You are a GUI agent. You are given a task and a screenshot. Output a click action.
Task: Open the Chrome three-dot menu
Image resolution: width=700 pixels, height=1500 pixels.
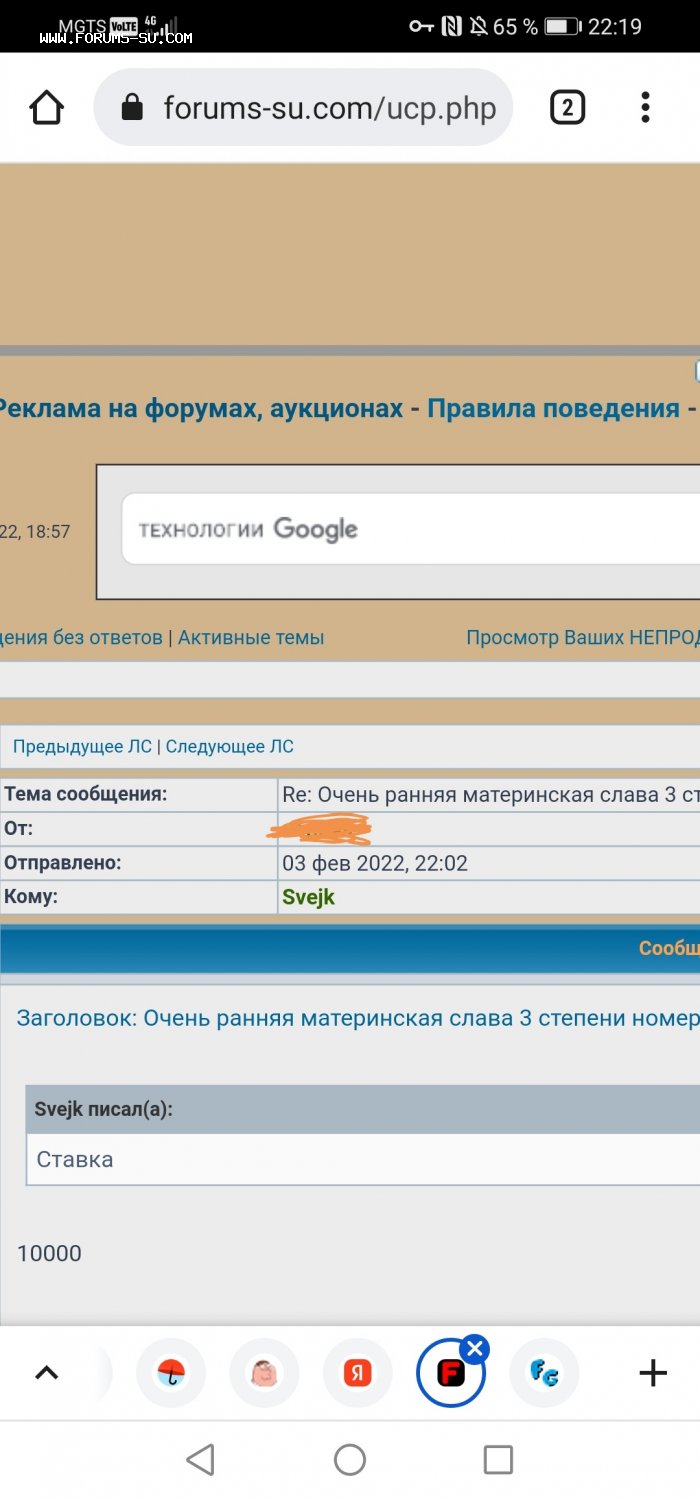pyautogui.click(x=645, y=107)
